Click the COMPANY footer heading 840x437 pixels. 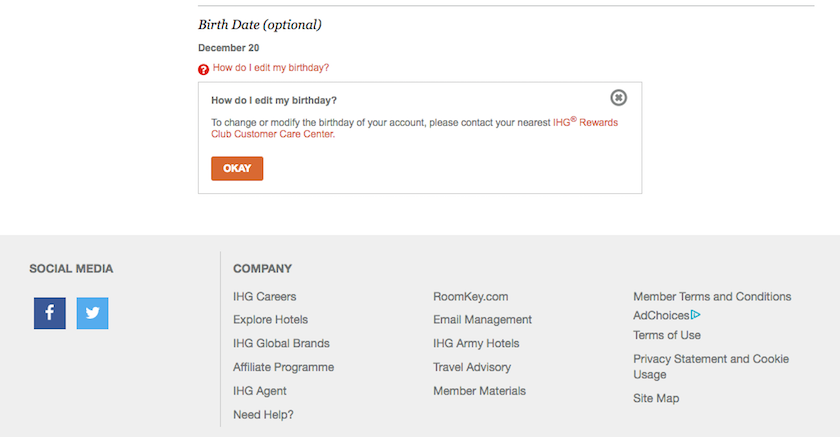point(262,269)
